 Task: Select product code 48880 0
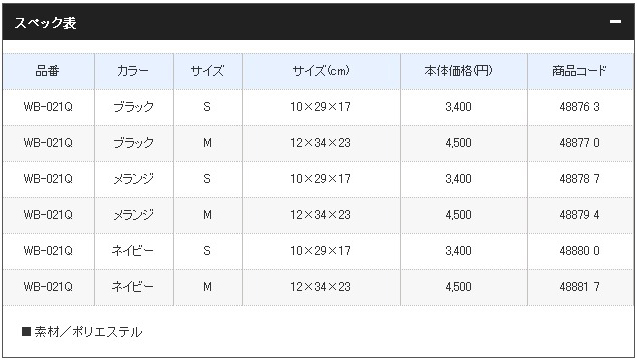(x=579, y=251)
